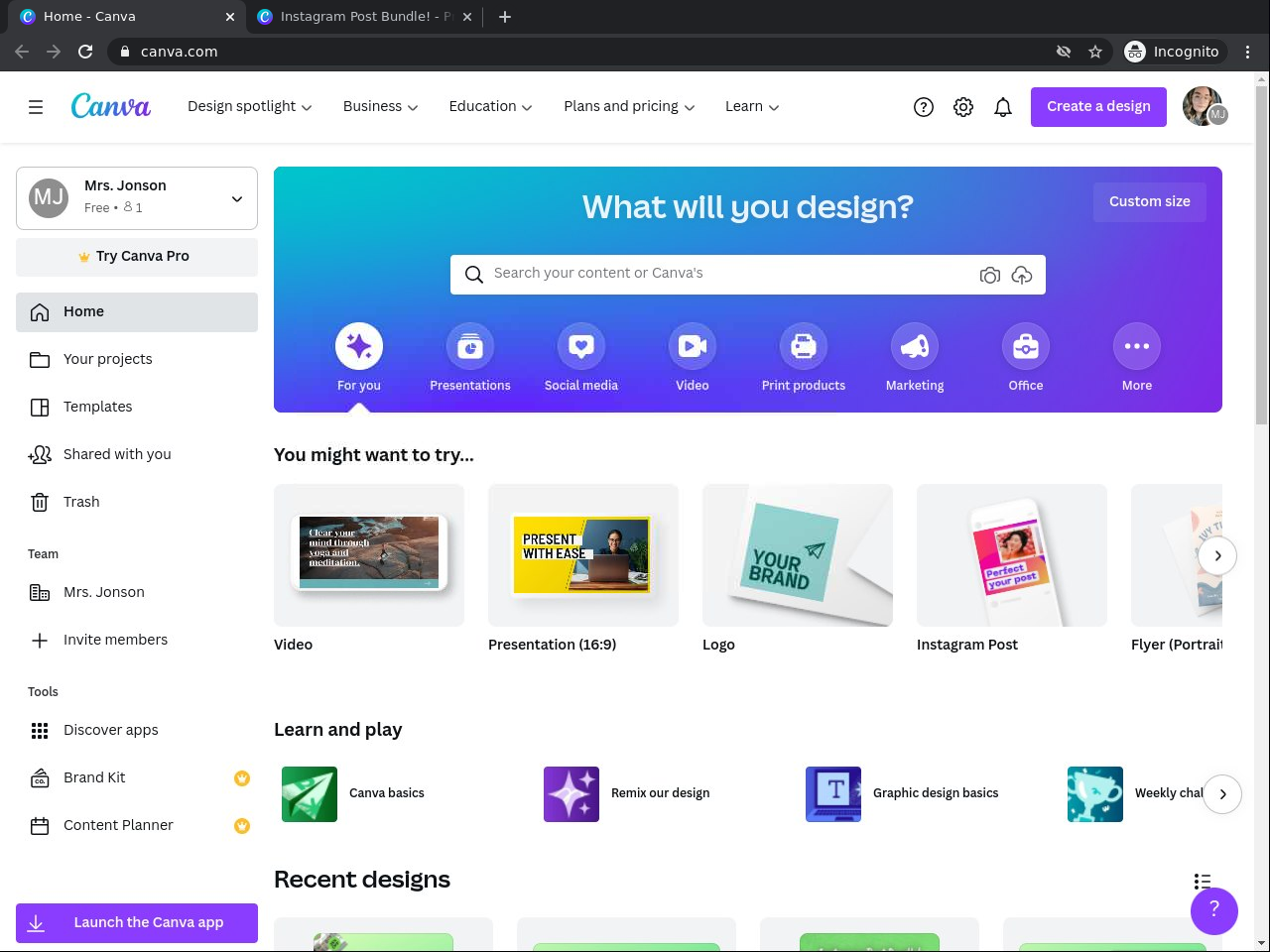The image size is (1270, 952).
Task: Expand the Business dropdown menu
Action: click(381, 107)
